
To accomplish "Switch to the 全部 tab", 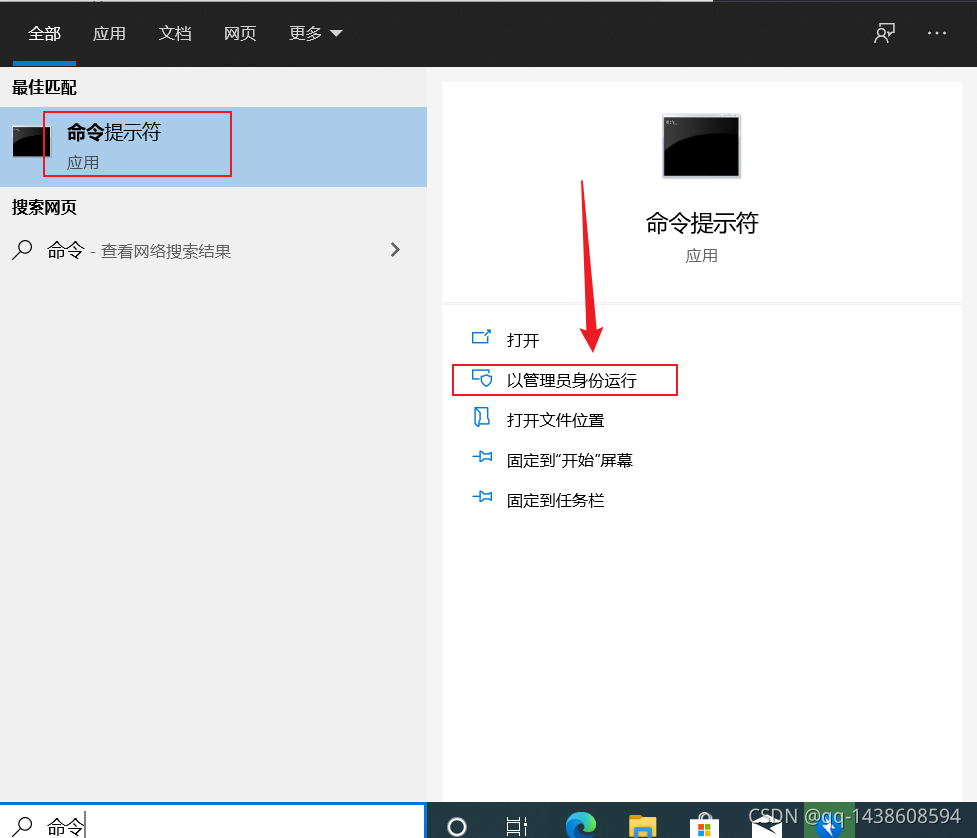I will (44, 34).
